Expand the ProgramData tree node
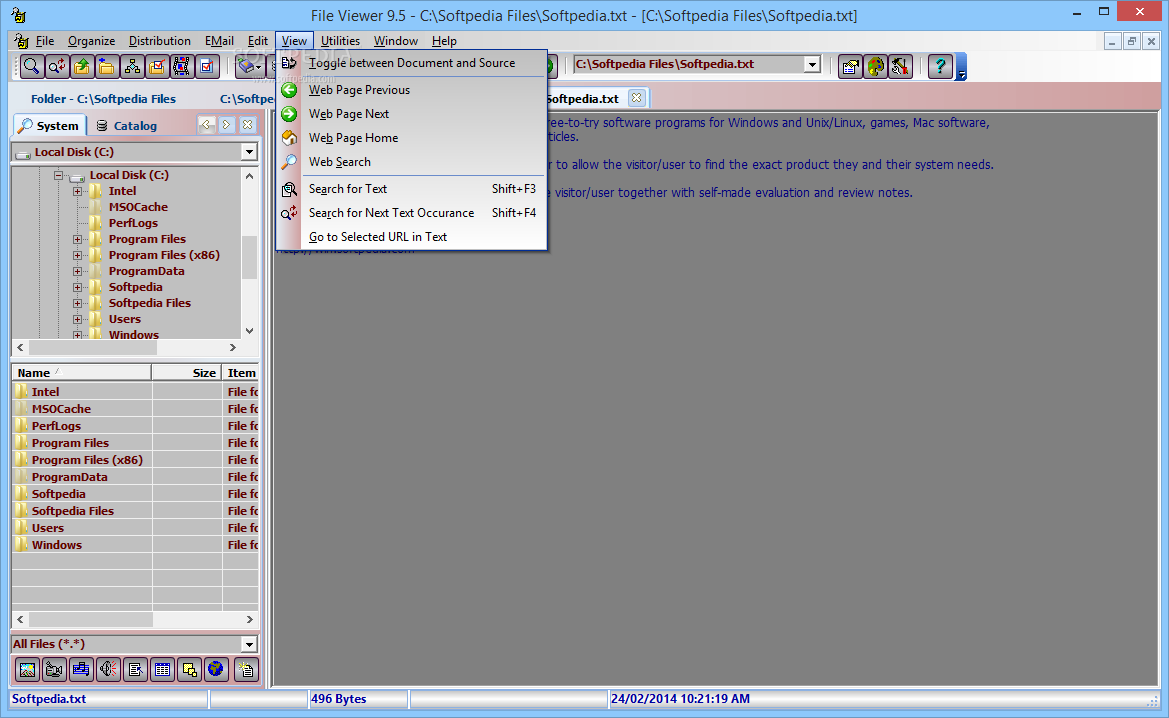 pyautogui.click(x=78, y=271)
